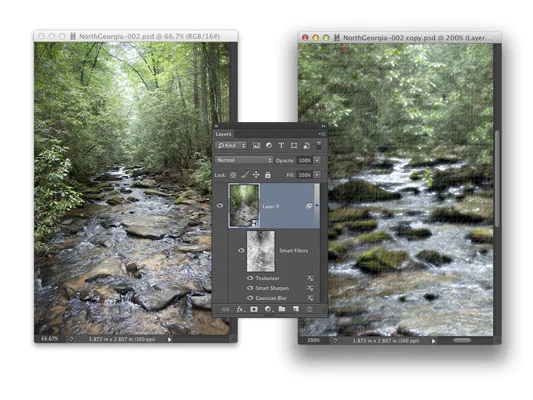Image resolution: width=533 pixels, height=400 pixels.
Task: Click the 200% zoom field
Action: tap(313, 341)
